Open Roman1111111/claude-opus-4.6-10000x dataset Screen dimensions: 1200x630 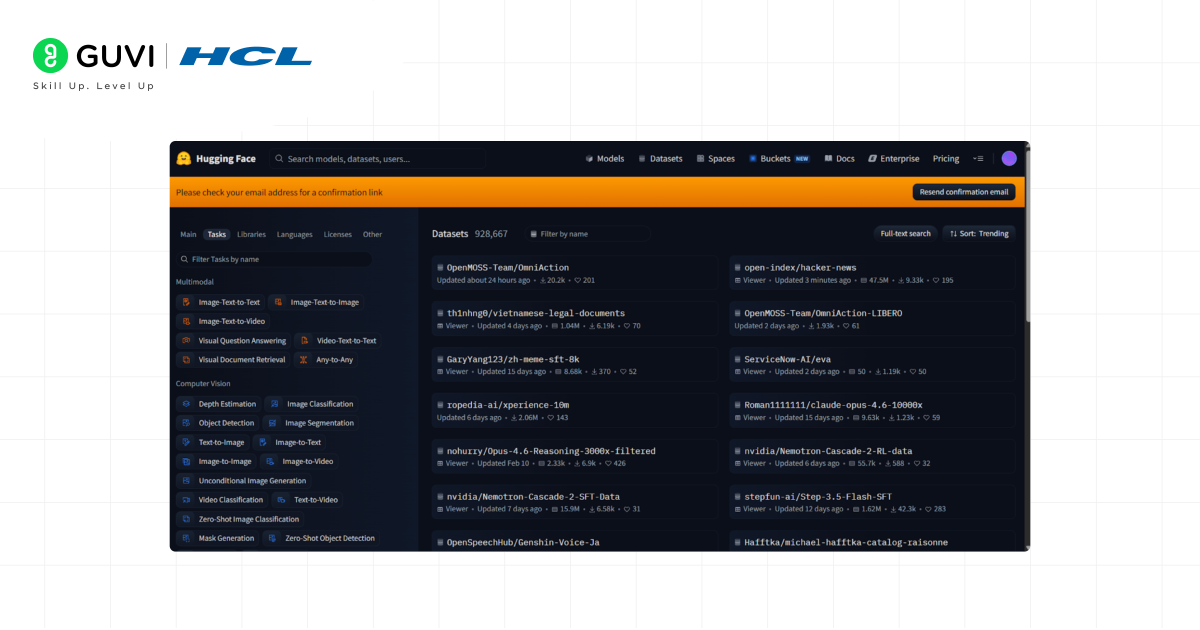point(871,411)
